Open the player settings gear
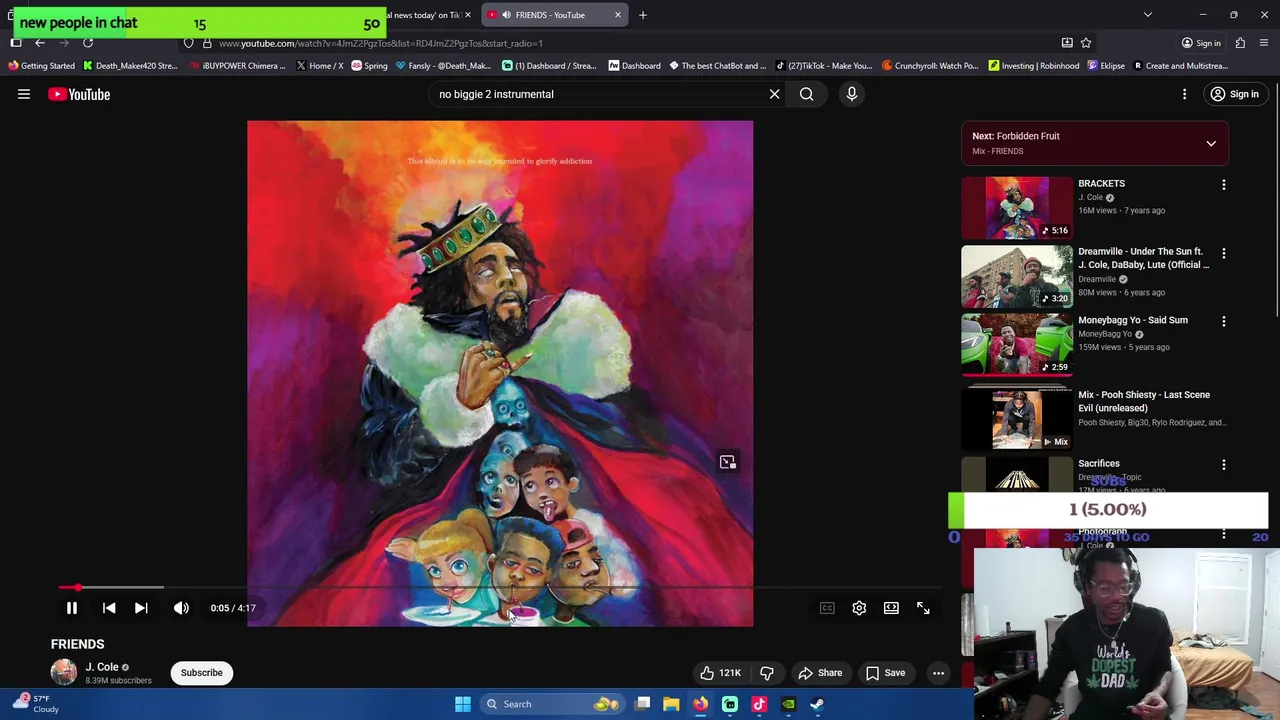Image resolution: width=1280 pixels, height=720 pixels. [859, 608]
